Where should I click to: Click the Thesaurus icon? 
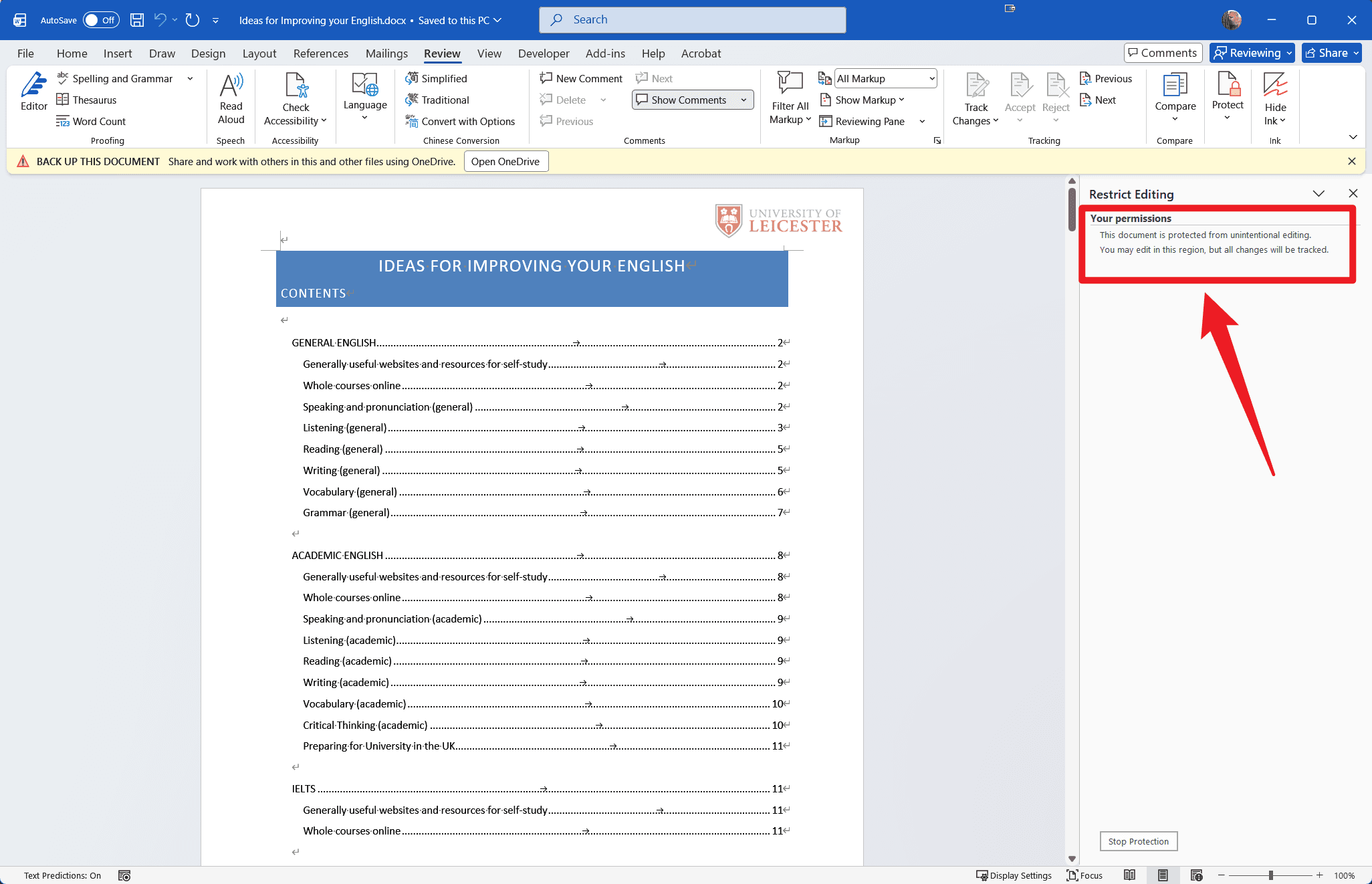[x=62, y=100]
